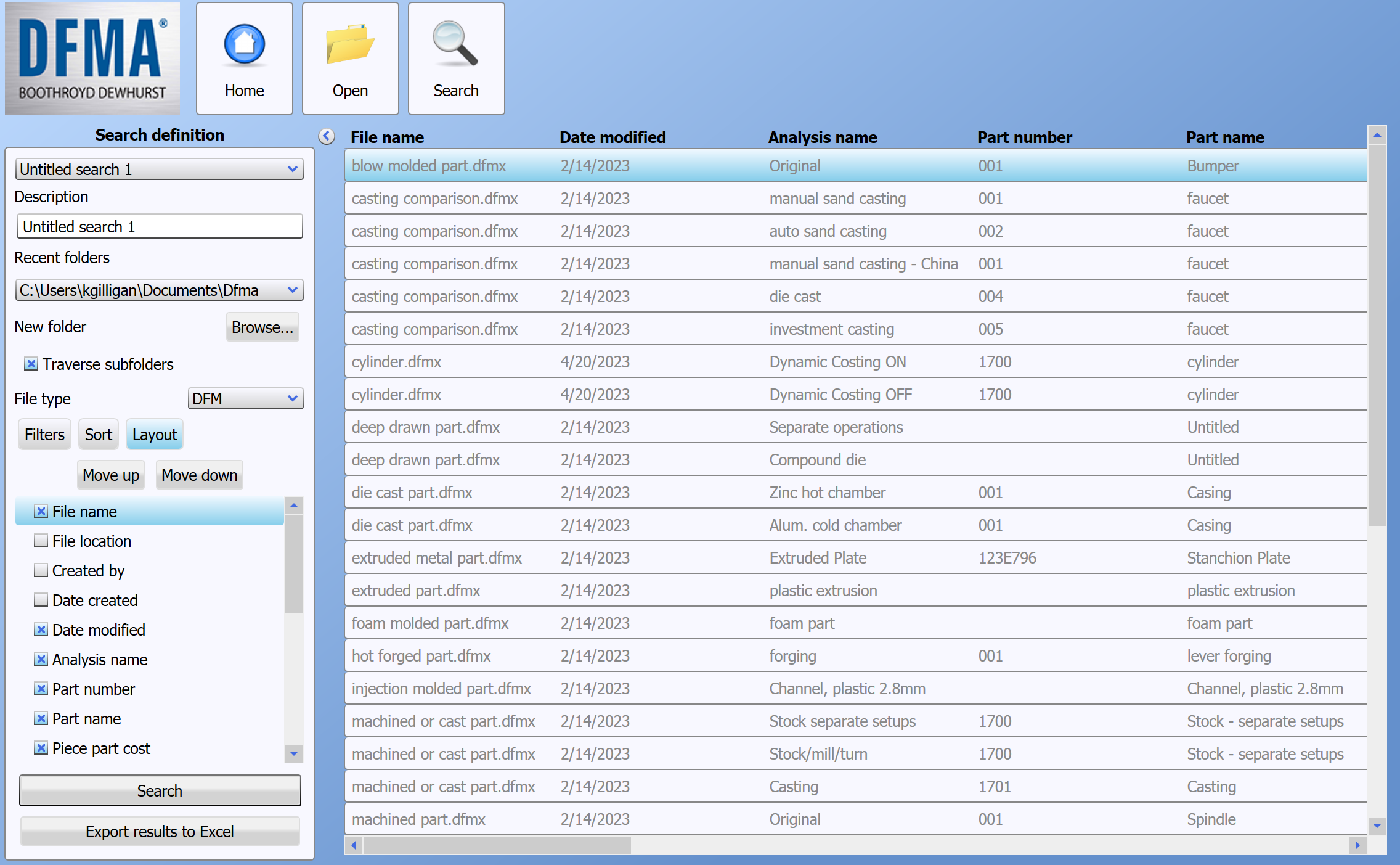Screen dimensions: 1400x865
Task: Uncheck the Piece part cost checkbox
Action: (41, 748)
